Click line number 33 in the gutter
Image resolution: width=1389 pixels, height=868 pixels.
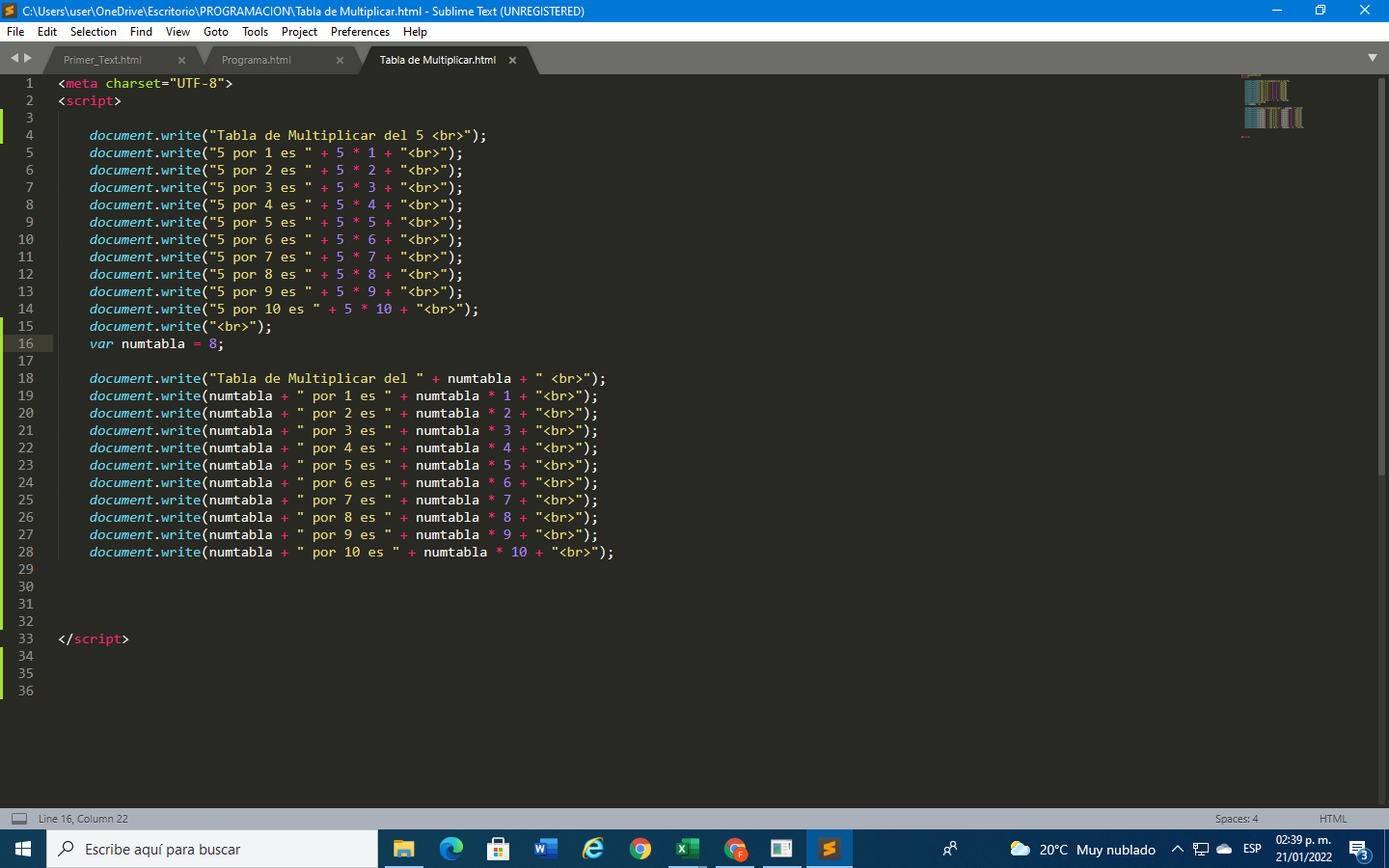pyautogui.click(x=26, y=638)
